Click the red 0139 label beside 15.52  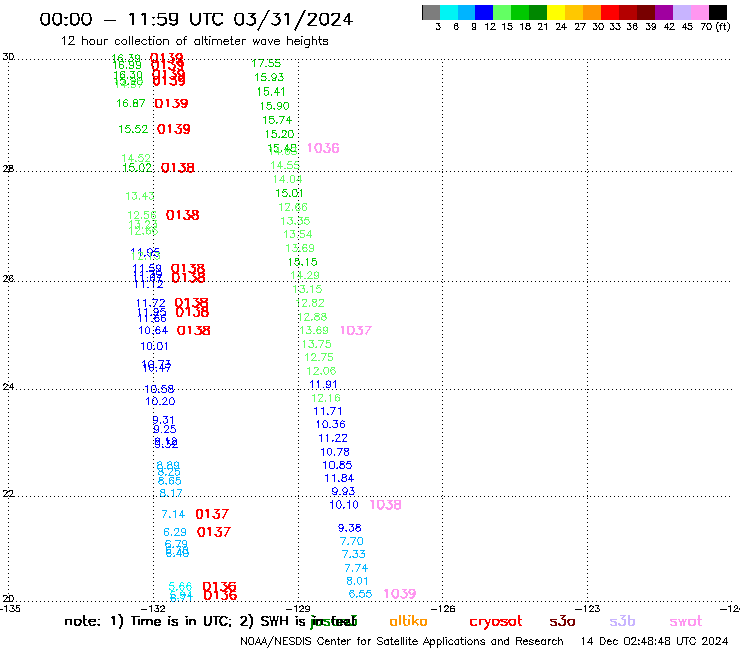pos(174,129)
